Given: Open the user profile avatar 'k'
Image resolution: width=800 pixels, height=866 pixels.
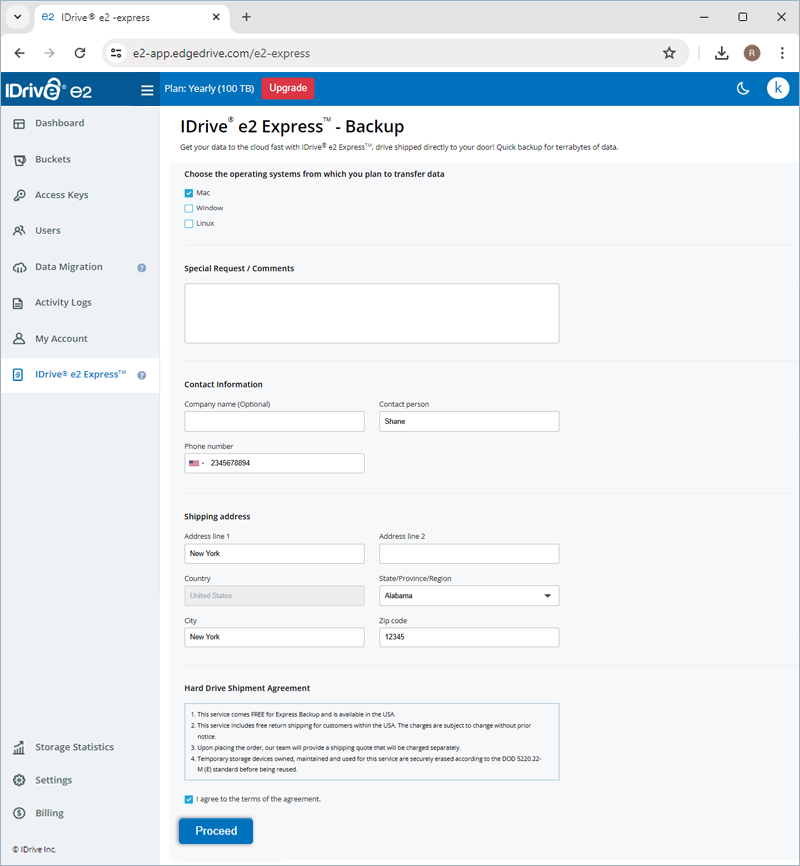Looking at the screenshot, I should pyautogui.click(x=778, y=88).
